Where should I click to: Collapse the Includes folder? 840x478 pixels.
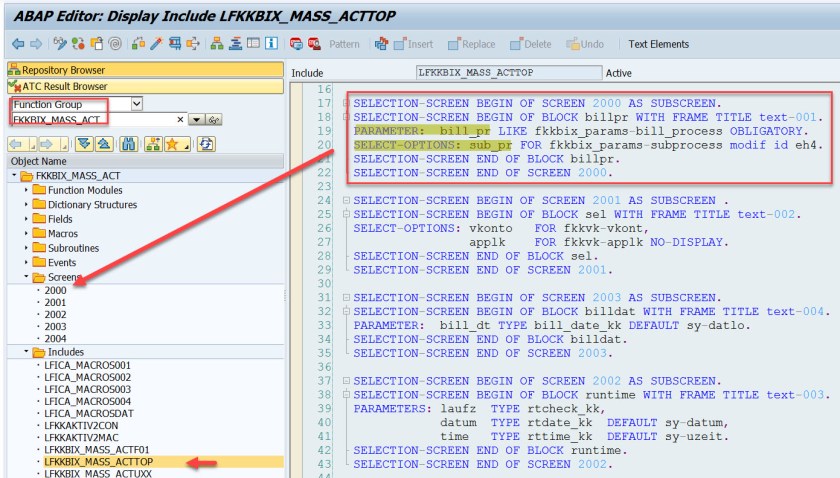point(26,352)
